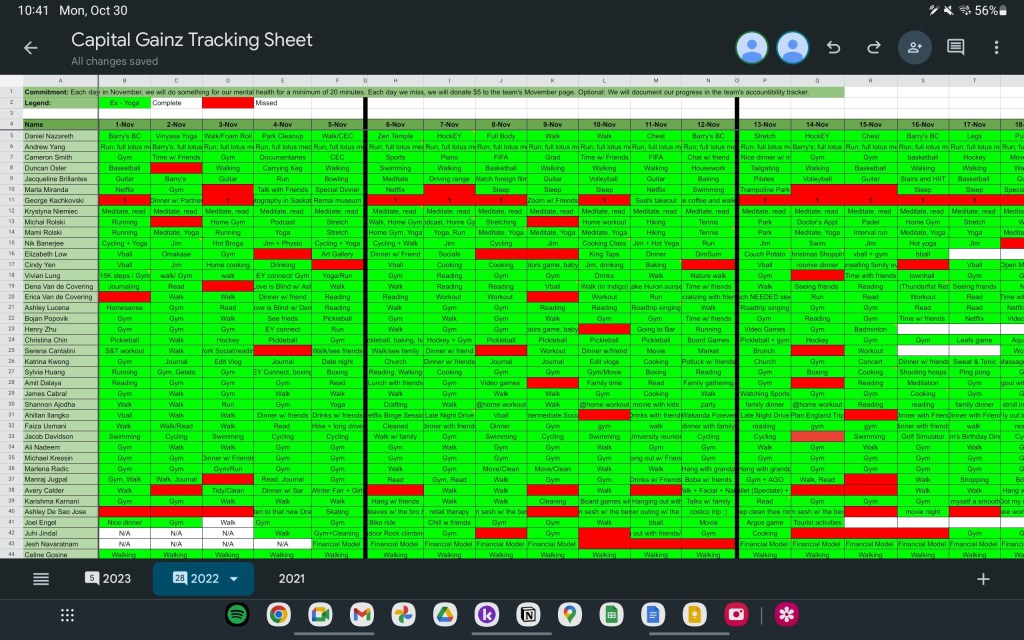Open the 2022 sheet tab dropdown arrow

click(233, 578)
